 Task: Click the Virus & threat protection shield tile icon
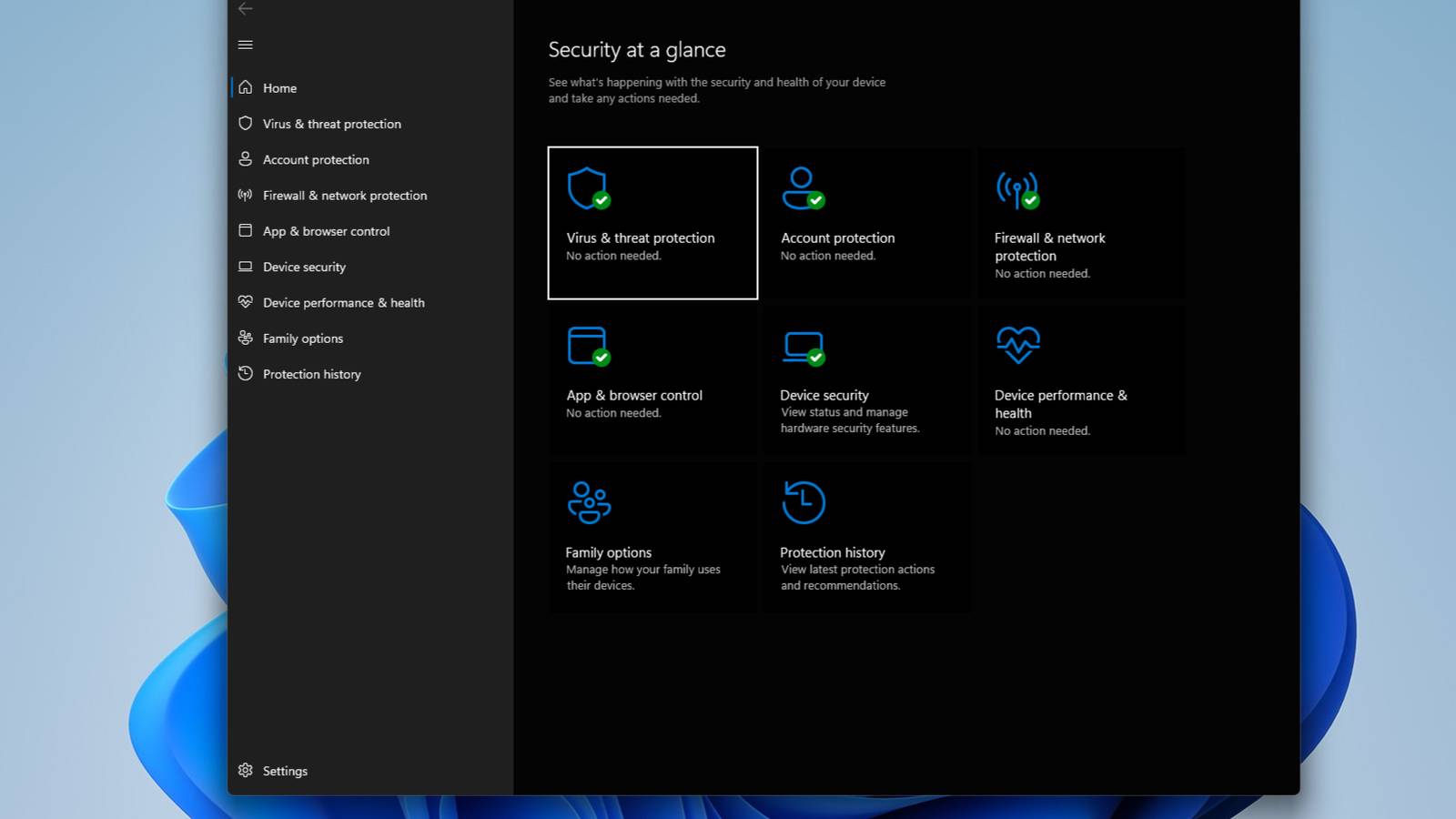[588, 188]
